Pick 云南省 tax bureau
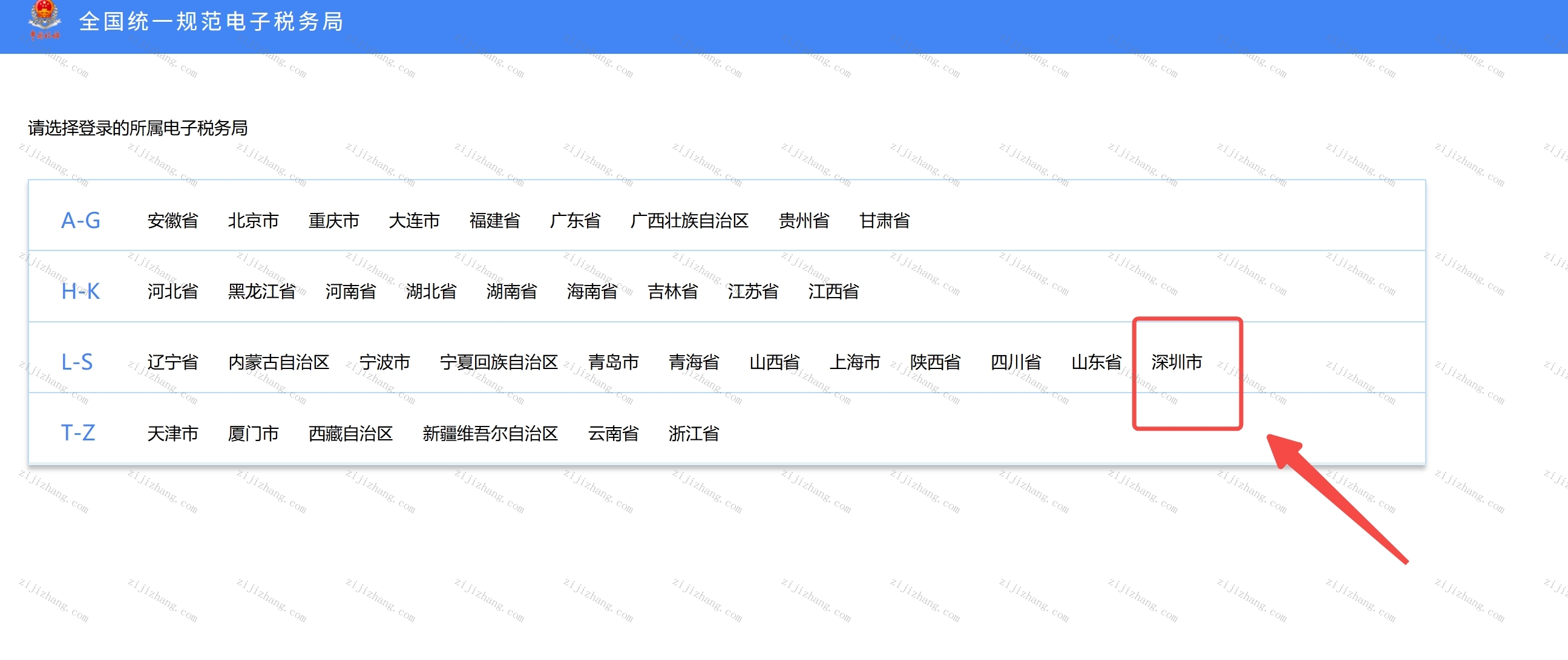 point(614,434)
